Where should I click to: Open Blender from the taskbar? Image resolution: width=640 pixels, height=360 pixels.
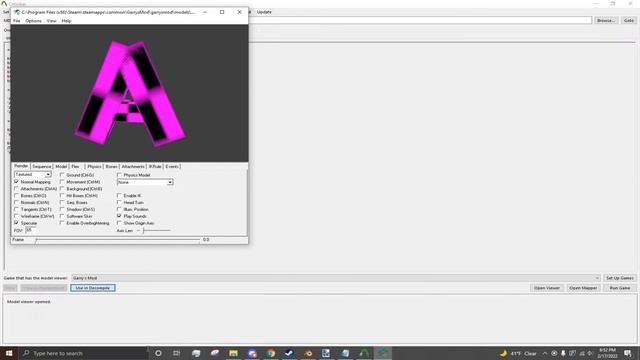tap(308, 353)
